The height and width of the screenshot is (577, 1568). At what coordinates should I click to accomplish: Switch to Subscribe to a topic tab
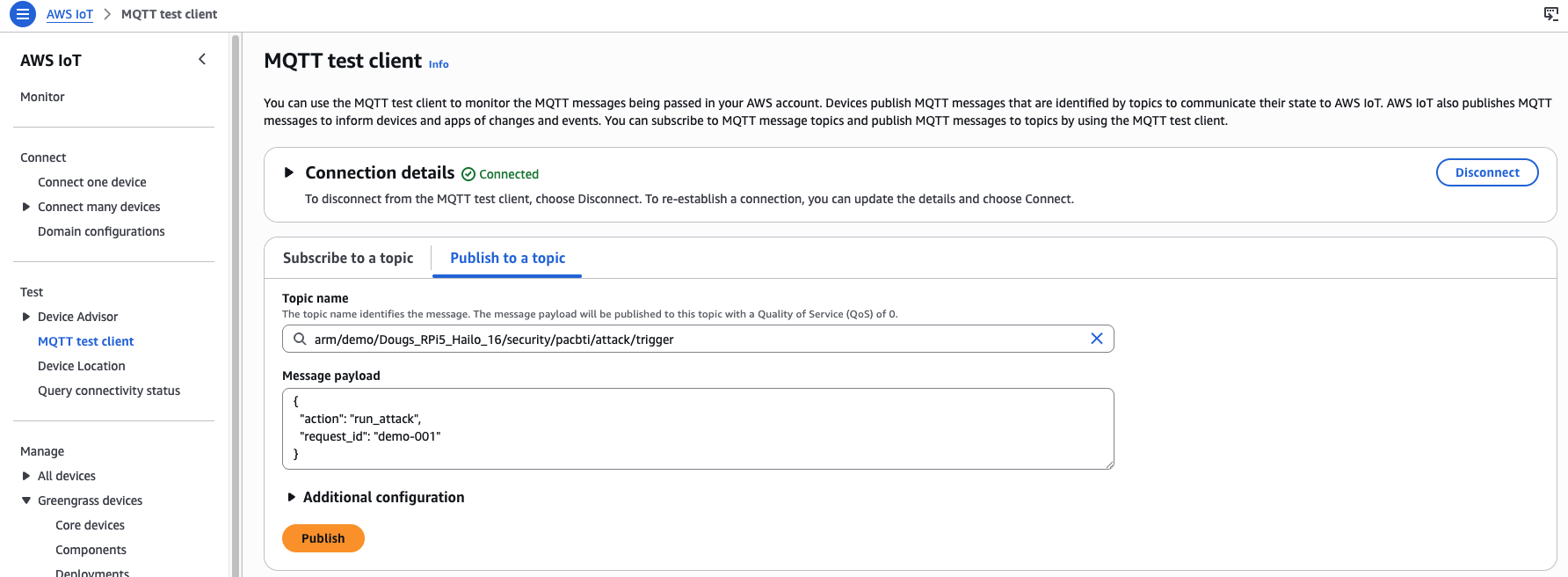point(348,258)
